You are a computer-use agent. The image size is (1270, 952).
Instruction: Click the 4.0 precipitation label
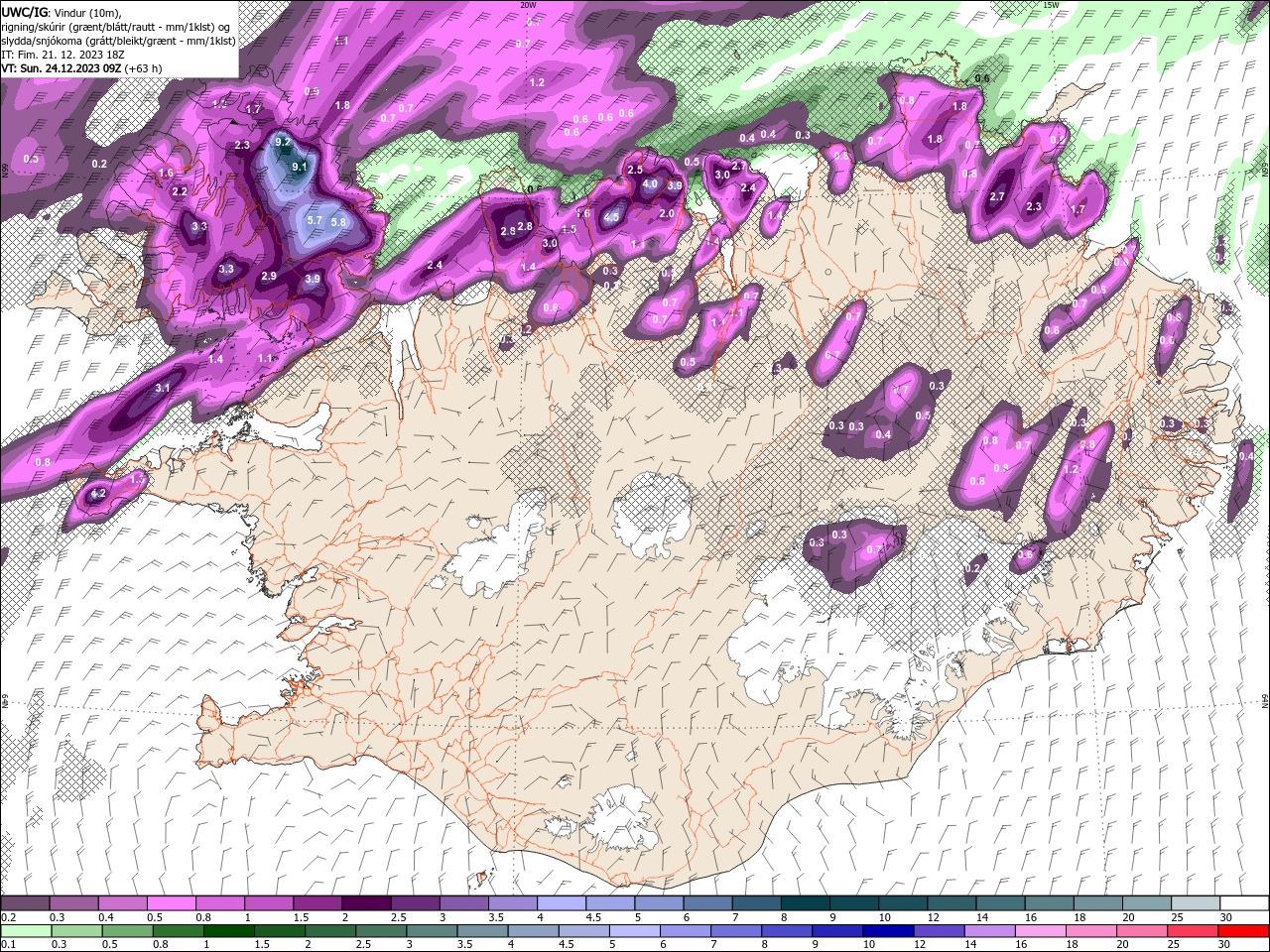(x=650, y=183)
